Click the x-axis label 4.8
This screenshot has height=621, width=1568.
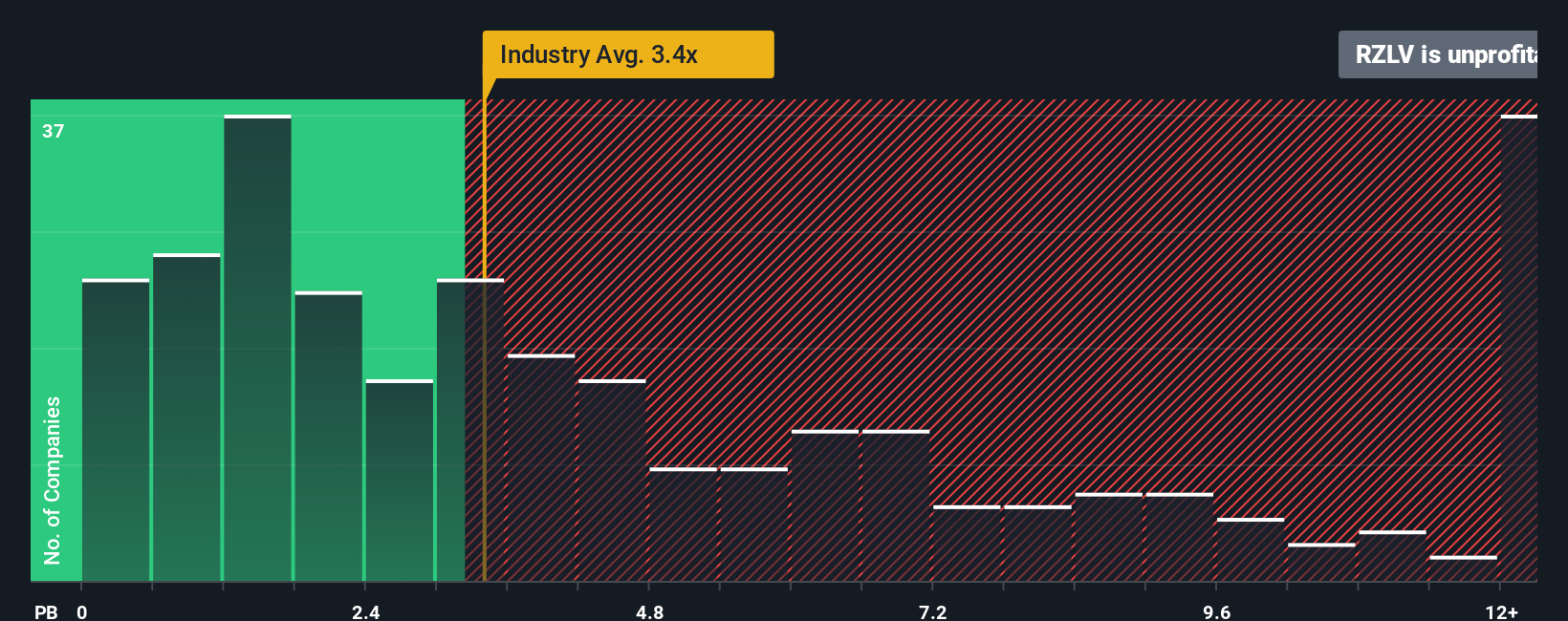point(649,611)
